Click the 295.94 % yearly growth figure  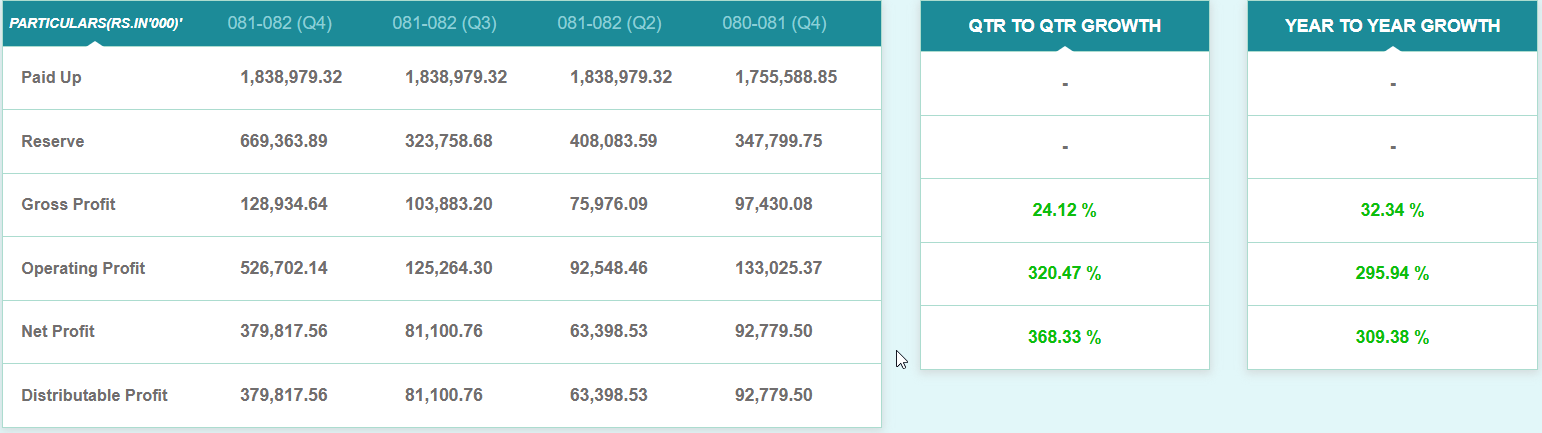tap(1392, 273)
